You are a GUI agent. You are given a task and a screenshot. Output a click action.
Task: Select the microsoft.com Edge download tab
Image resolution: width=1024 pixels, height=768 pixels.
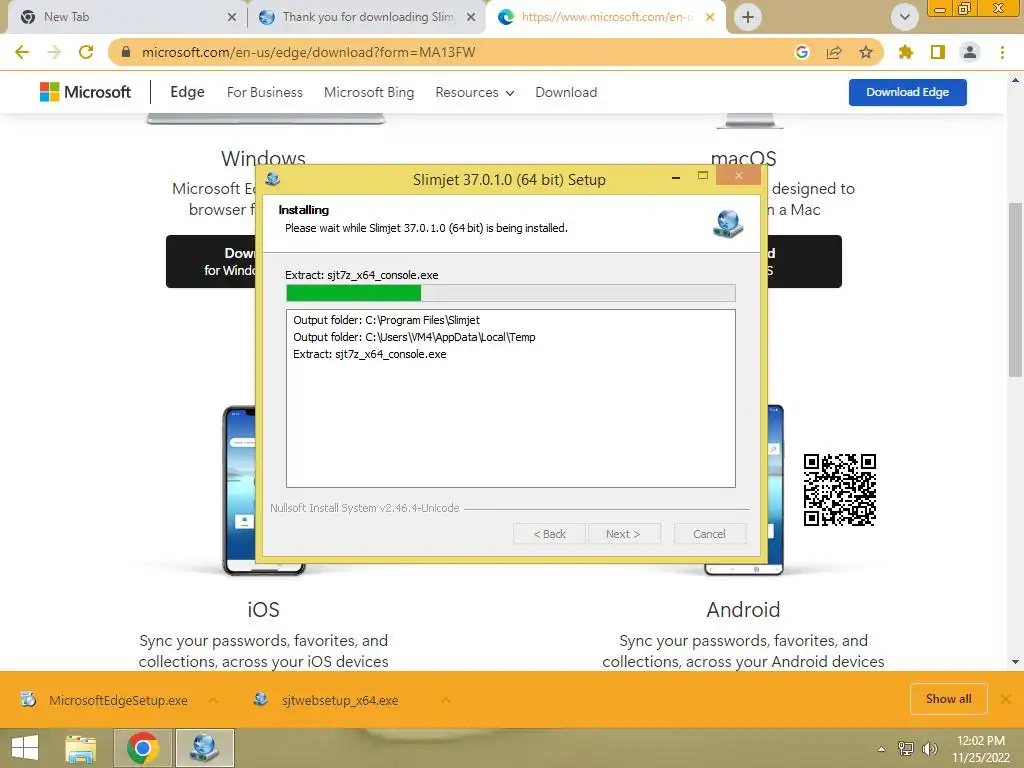click(606, 17)
